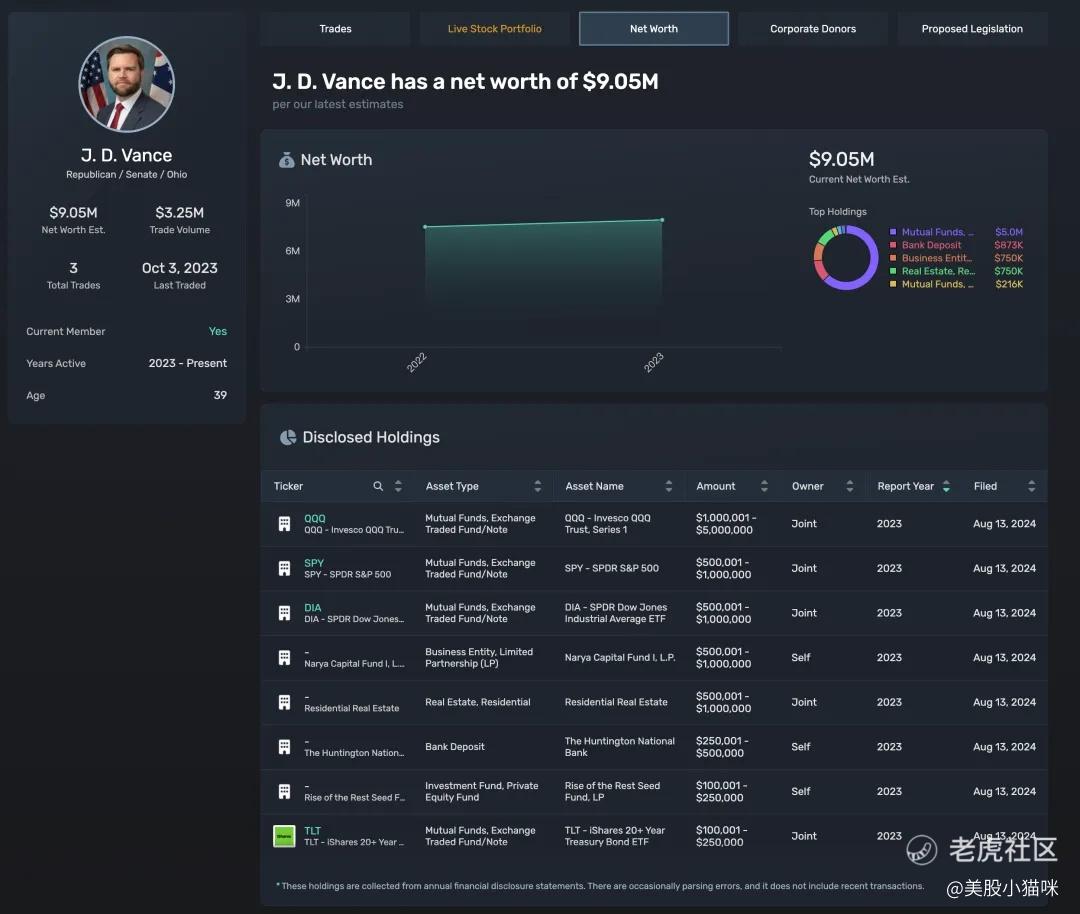
Task: Sort holdings by Asset Name arrows
Action: pyautogui.click(x=668, y=486)
